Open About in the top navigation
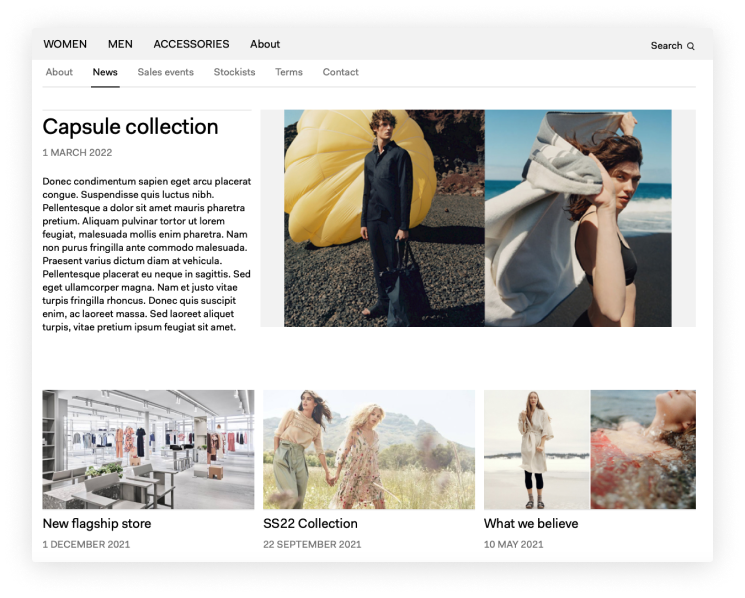The width and height of the screenshot is (745, 598). 265,44
